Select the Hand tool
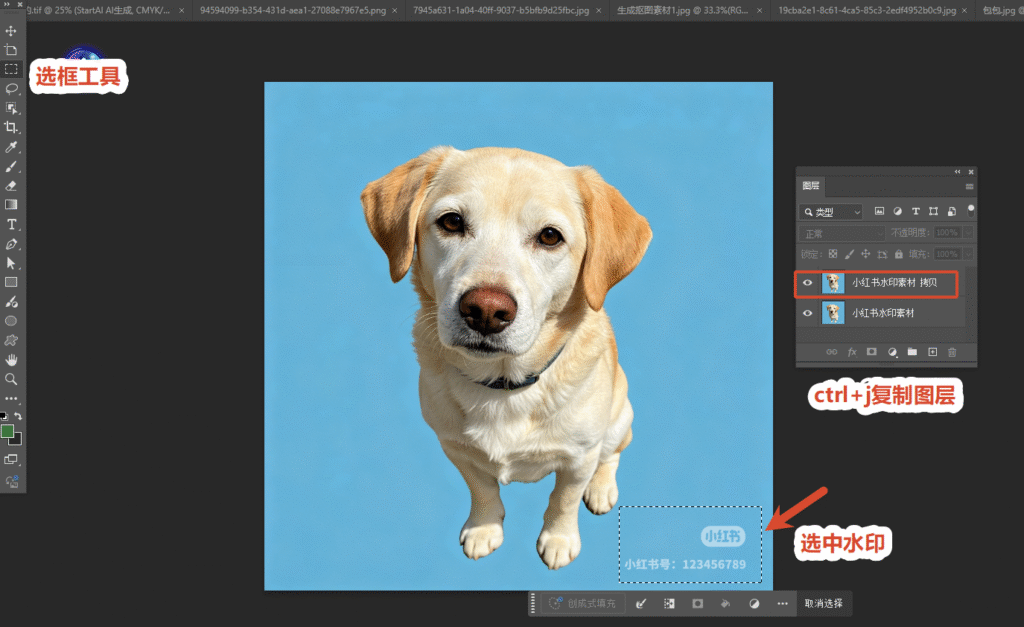1024x627 pixels. (11, 360)
